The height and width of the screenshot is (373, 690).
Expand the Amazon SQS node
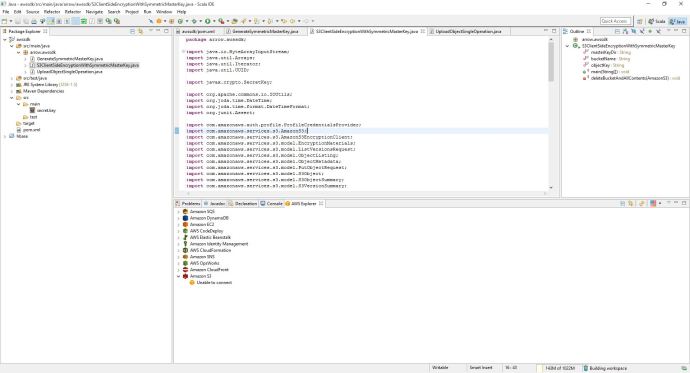(x=178, y=212)
